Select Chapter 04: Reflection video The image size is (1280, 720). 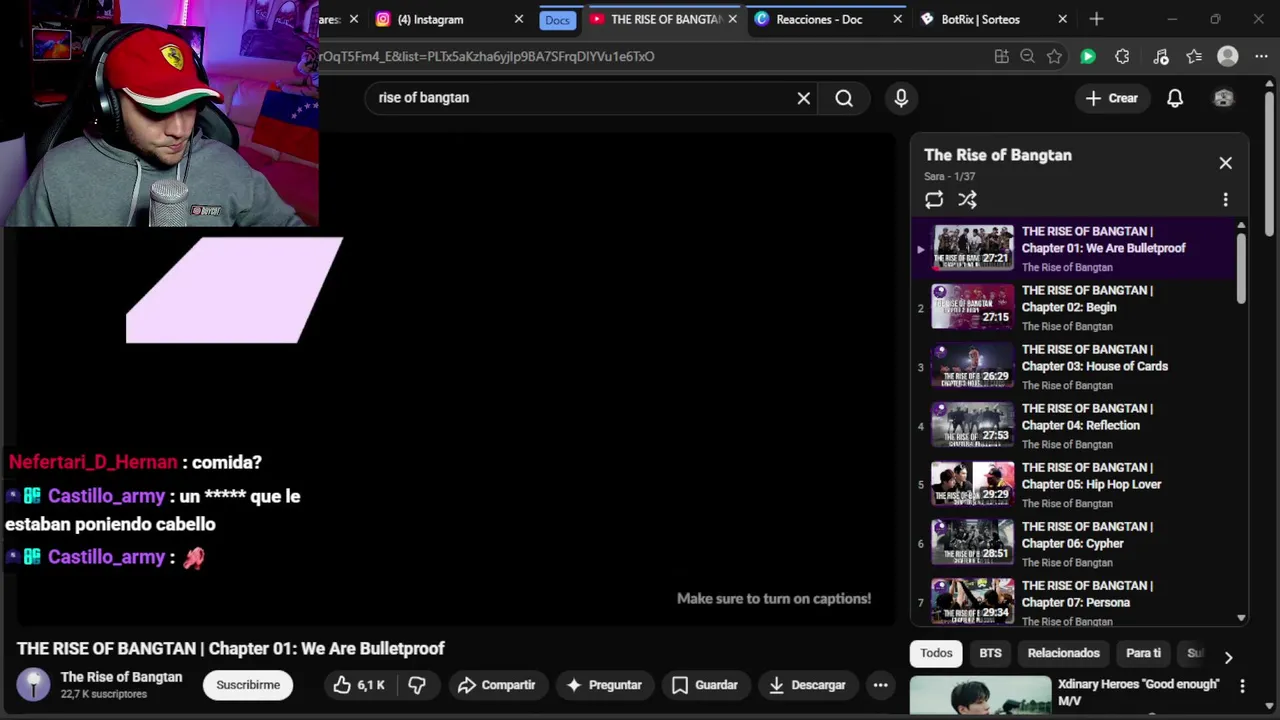click(1074, 425)
